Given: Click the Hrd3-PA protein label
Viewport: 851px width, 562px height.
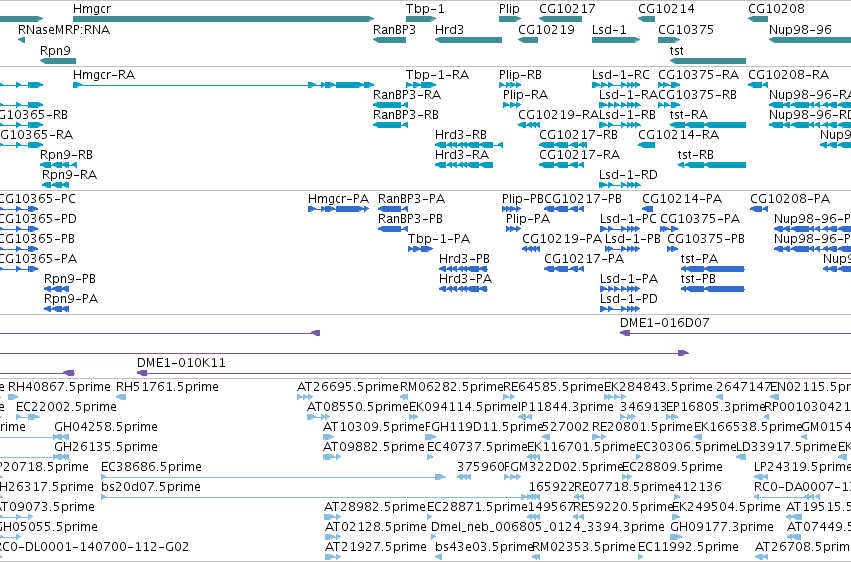Looking at the screenshot, I should (x=466, y=279).
